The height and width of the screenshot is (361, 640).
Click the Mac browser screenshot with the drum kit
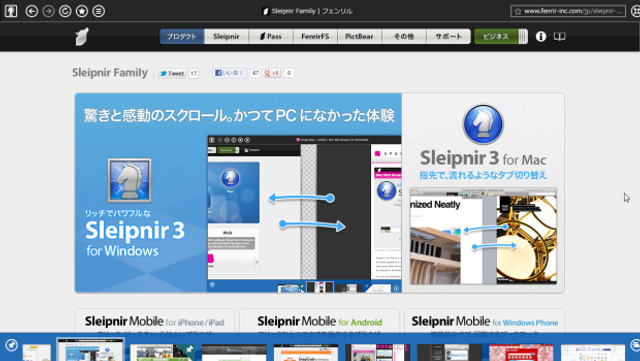[x=483, y=236]
